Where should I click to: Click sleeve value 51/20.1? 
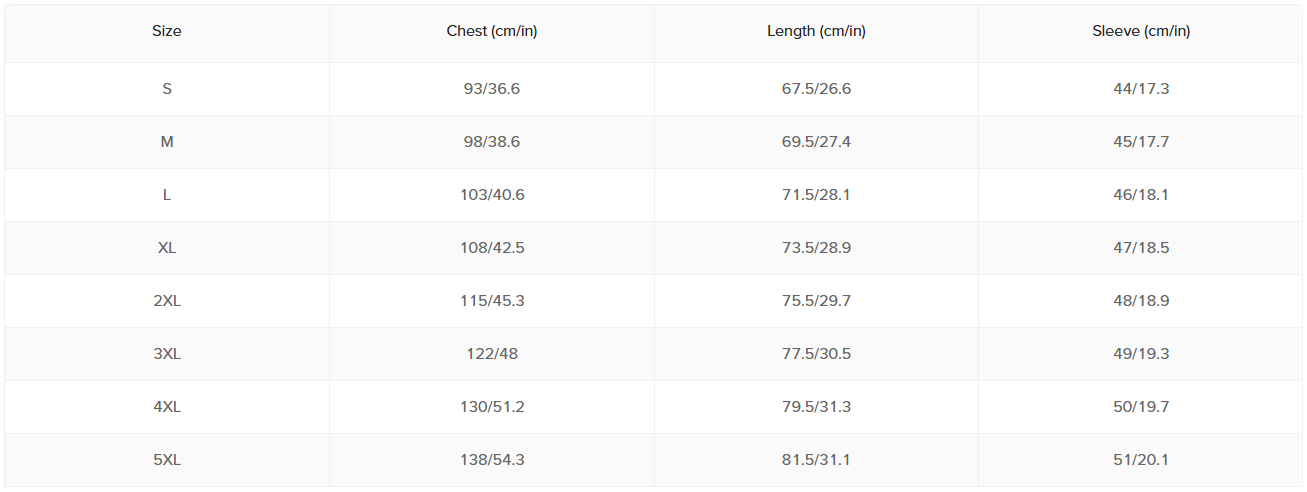[x=1141, y=460]
